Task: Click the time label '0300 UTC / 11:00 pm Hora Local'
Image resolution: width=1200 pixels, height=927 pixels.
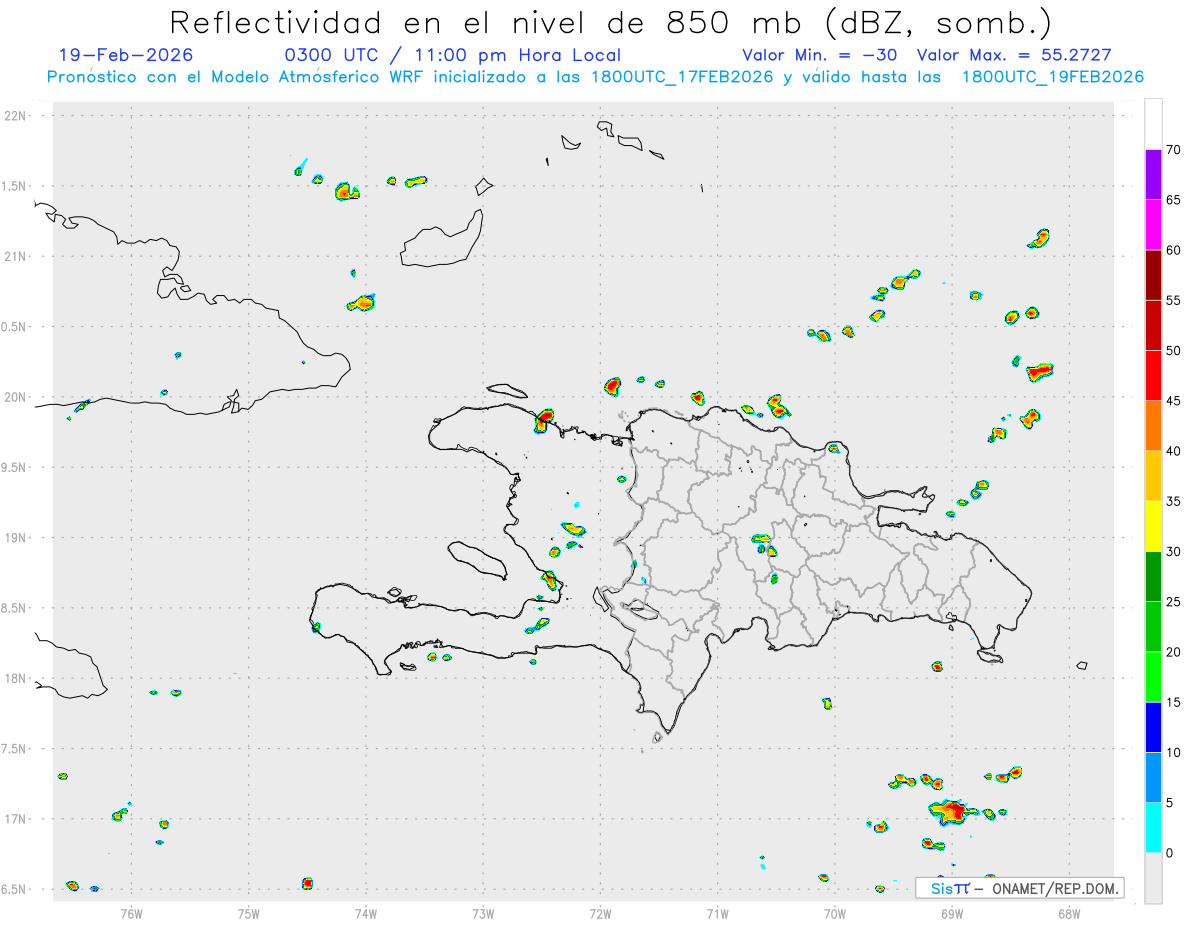Action: (453, 55)
